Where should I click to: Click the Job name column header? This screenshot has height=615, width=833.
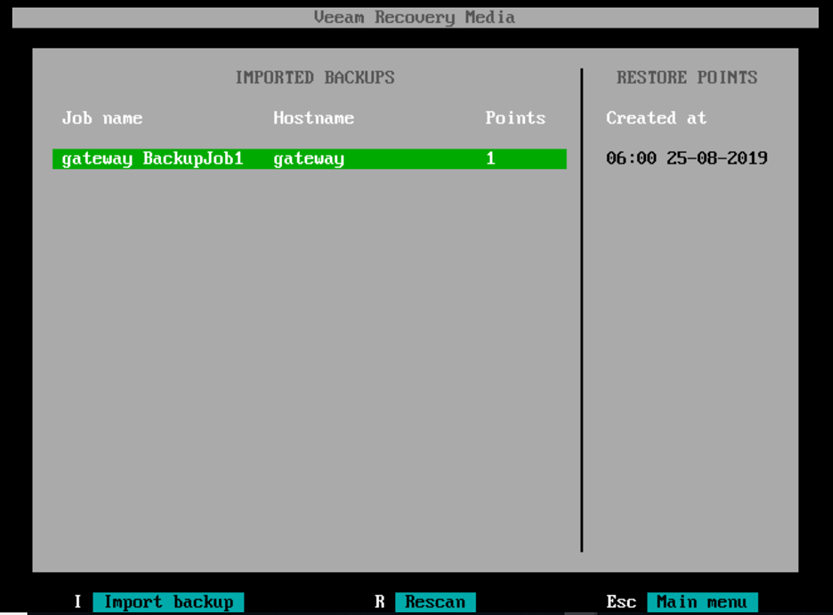(x=102, y=118)
